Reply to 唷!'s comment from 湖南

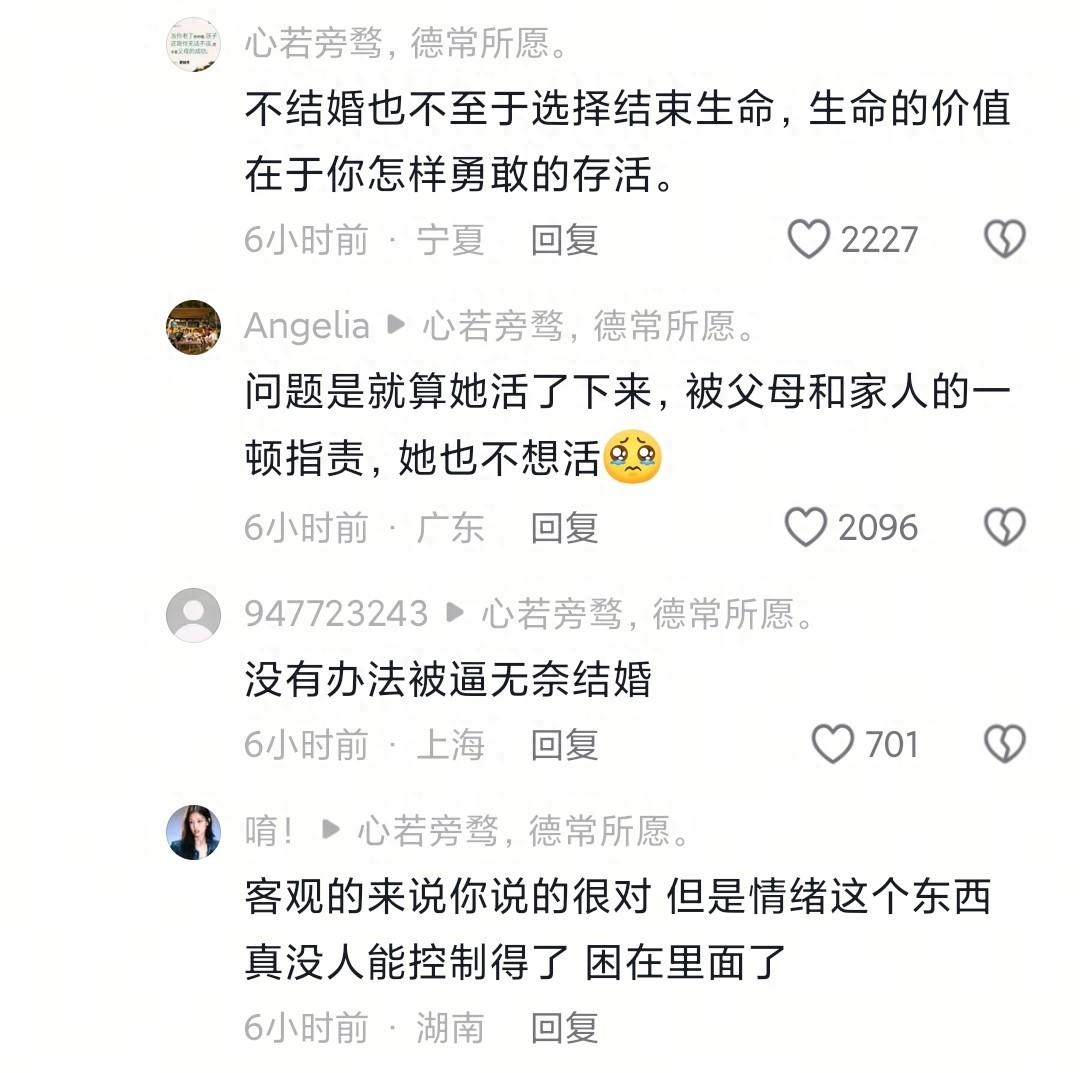coord(564,1027)
